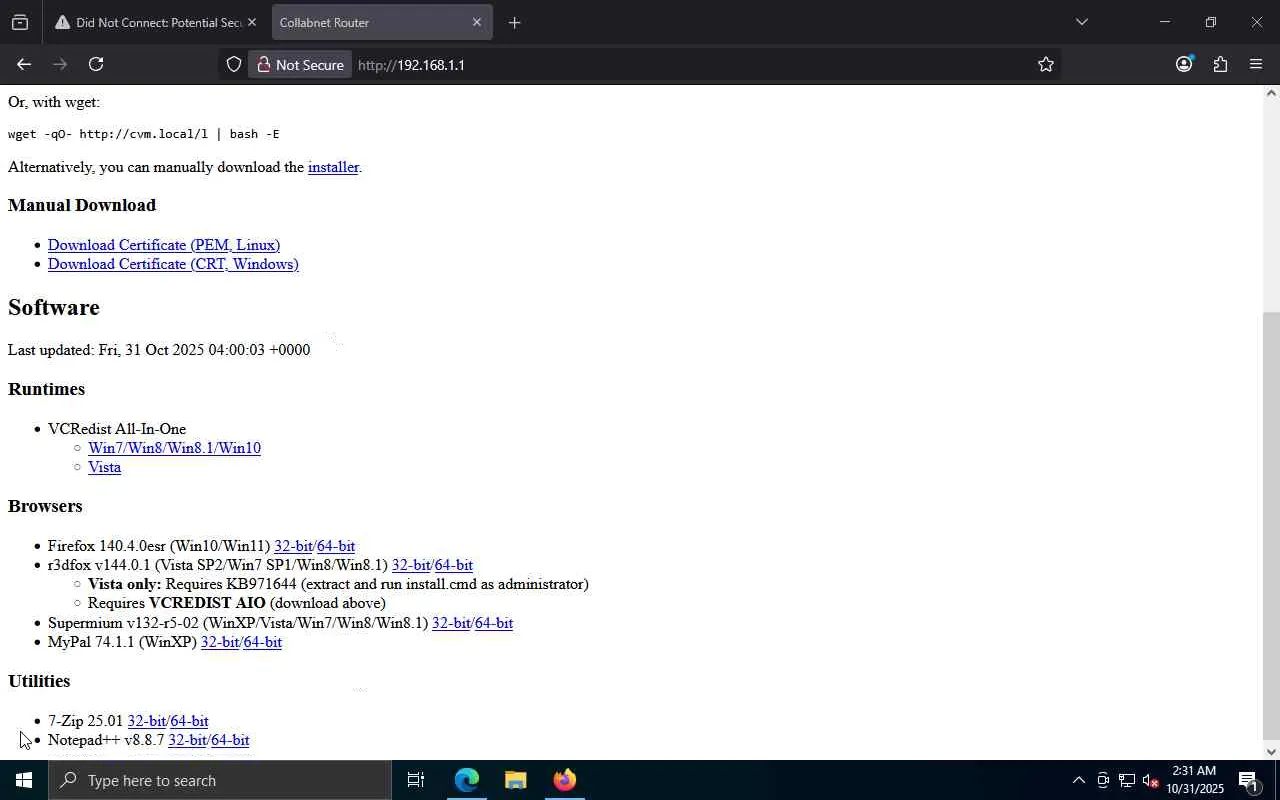List all tabs dropdown arrow
This screenshot has width=1280, height=800.
(x=1081, y=22)
